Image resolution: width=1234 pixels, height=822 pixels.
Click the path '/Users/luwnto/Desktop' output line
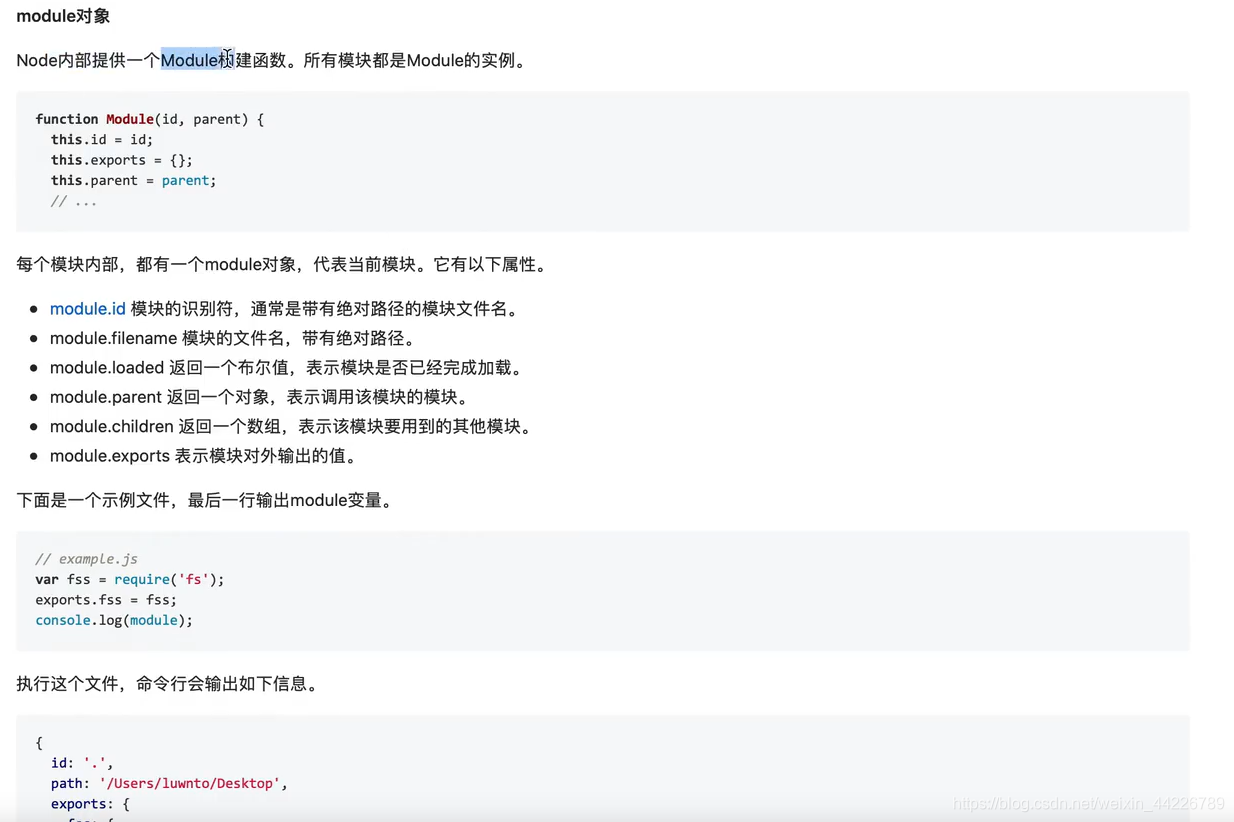click(x=169, y=783)
